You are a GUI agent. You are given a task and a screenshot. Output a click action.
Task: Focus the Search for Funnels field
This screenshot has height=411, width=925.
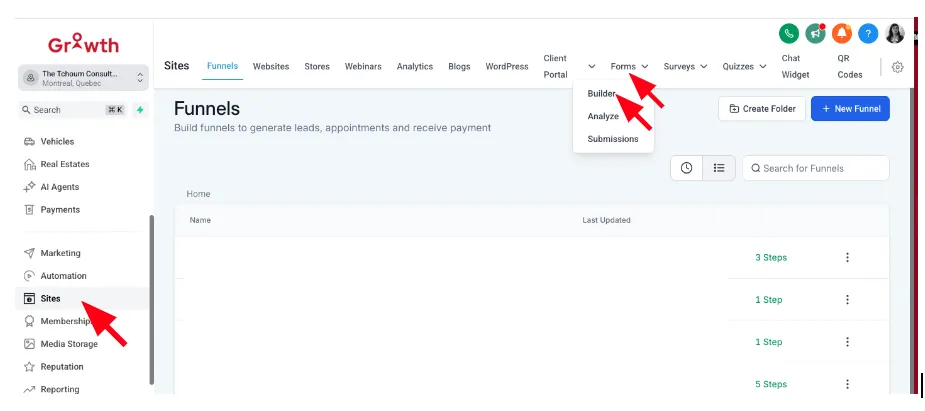coord(815,168)
